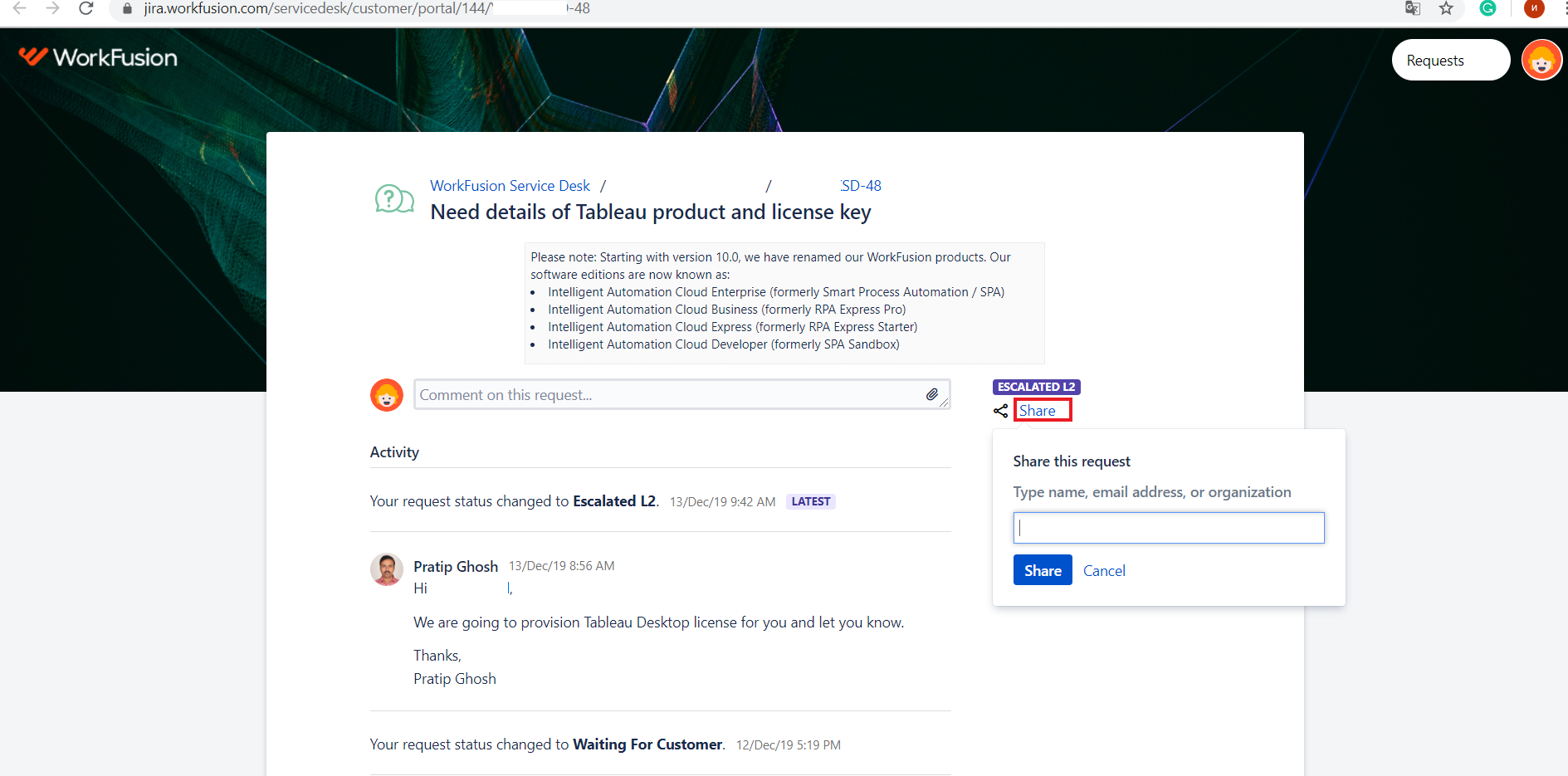Click the request type speech bubble icon
The image size is (1568, 776).
(394, 199)
